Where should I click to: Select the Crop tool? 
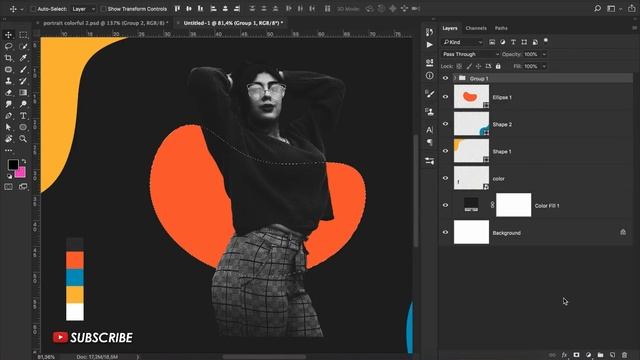(9, 58)
